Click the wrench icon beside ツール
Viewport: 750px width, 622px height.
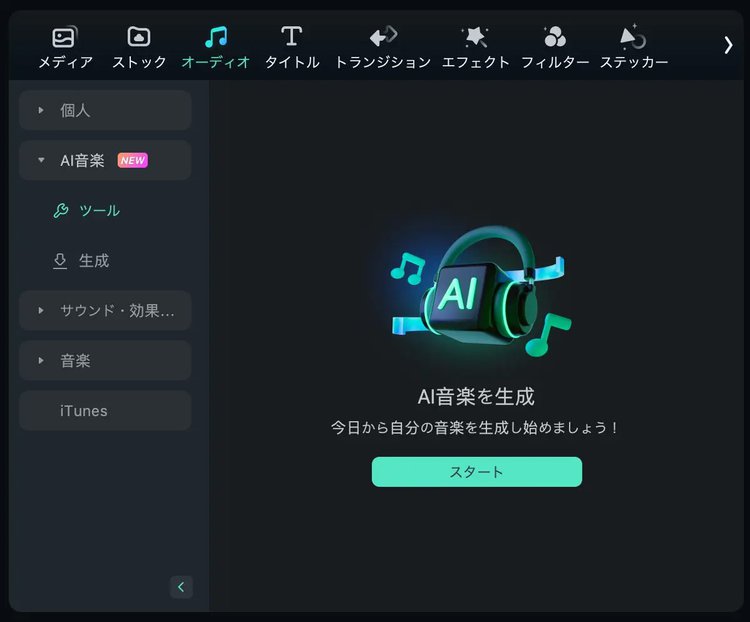(x=60, y=211)
